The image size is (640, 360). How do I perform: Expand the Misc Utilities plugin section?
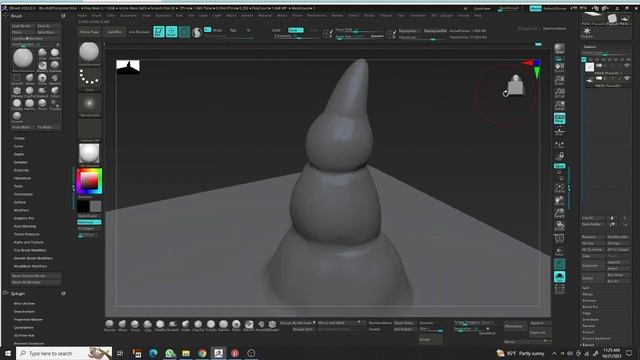(24, 304)
